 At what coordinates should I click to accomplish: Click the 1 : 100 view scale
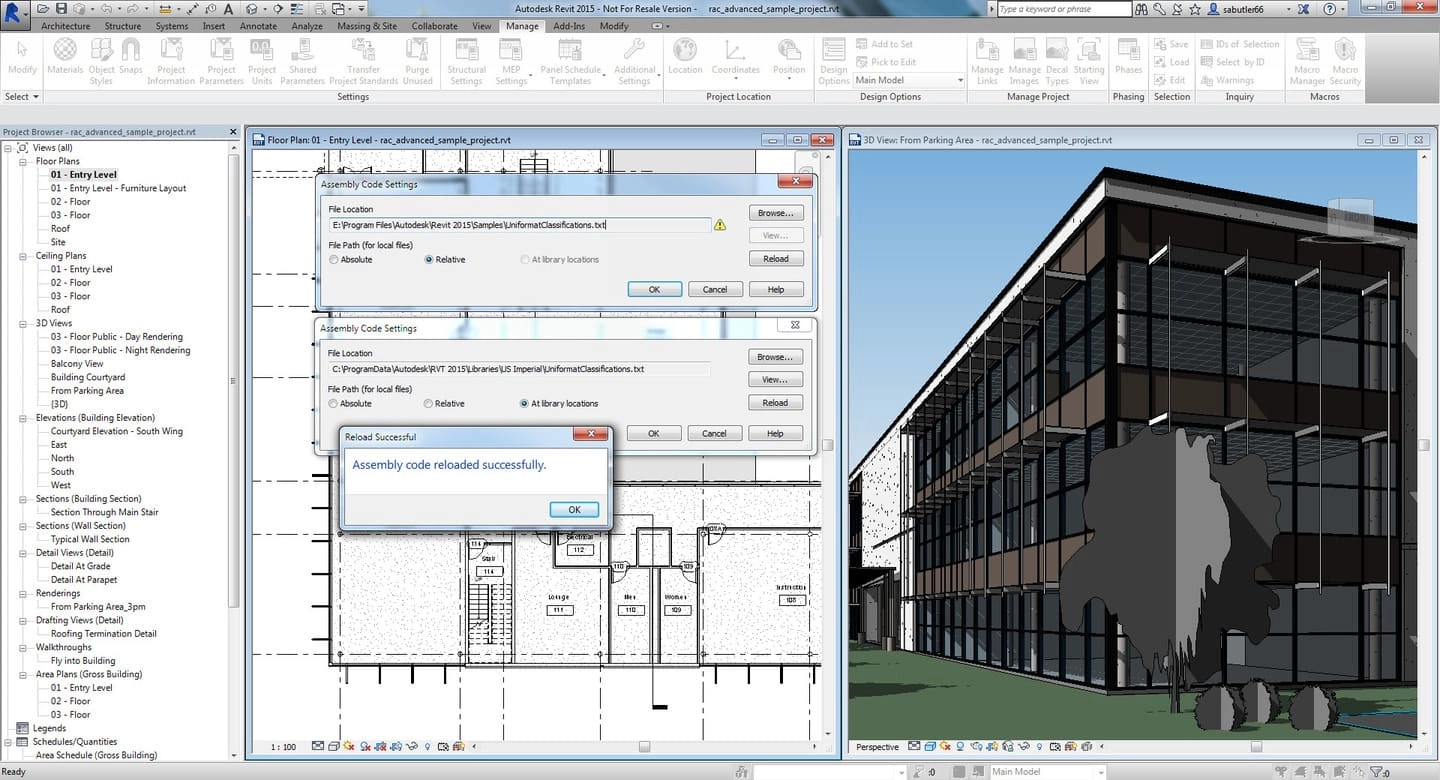(284, 747)
